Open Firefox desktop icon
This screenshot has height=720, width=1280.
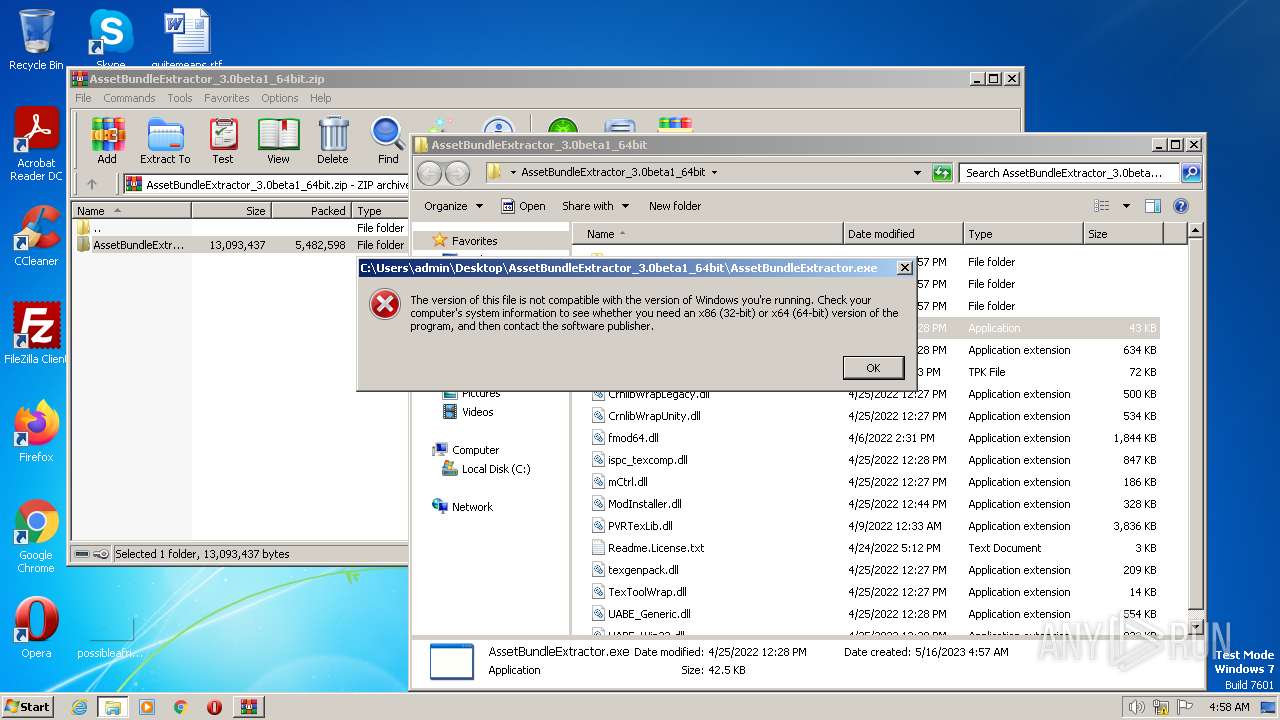[x=36, y=432]
